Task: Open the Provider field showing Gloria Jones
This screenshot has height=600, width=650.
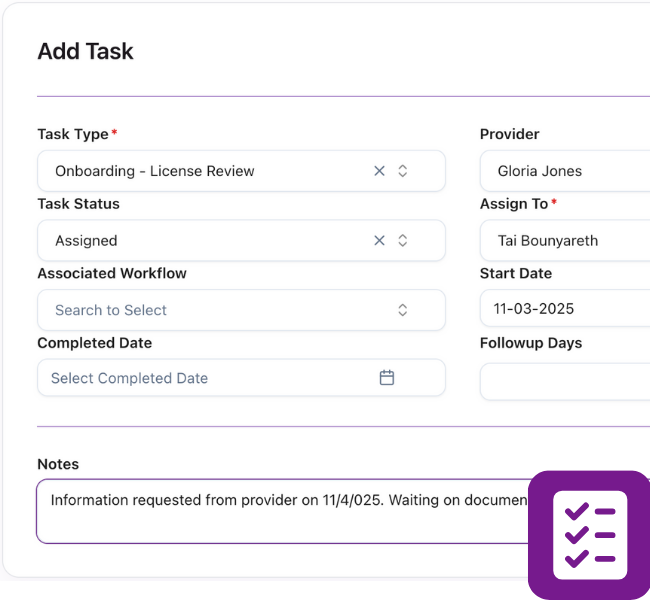Action: (565, 171)
